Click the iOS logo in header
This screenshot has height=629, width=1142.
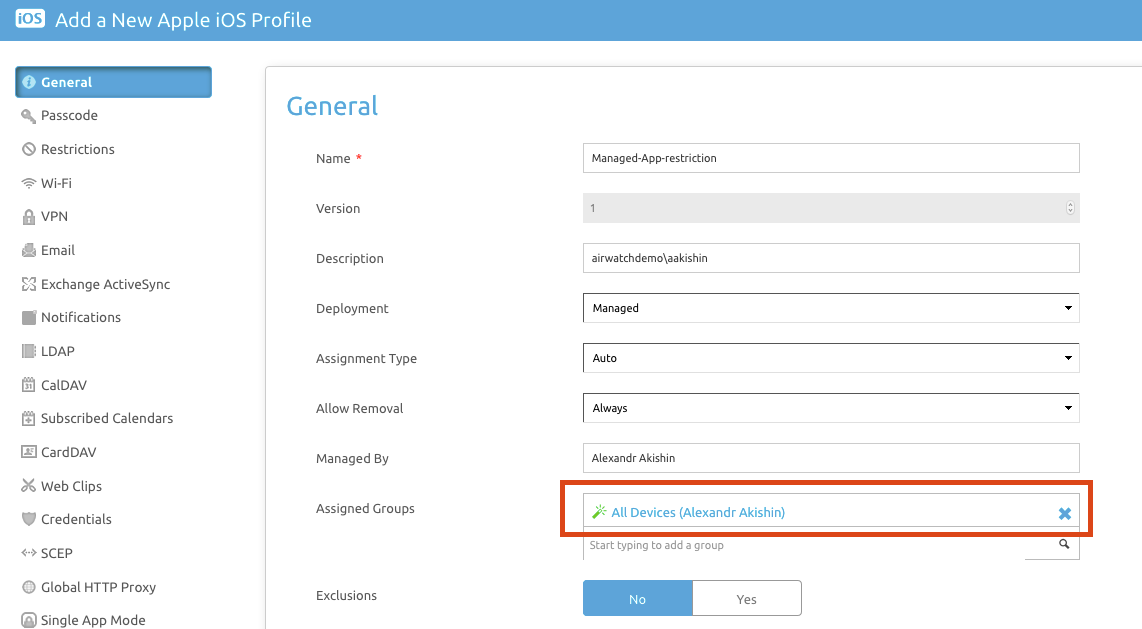[30, 20]
